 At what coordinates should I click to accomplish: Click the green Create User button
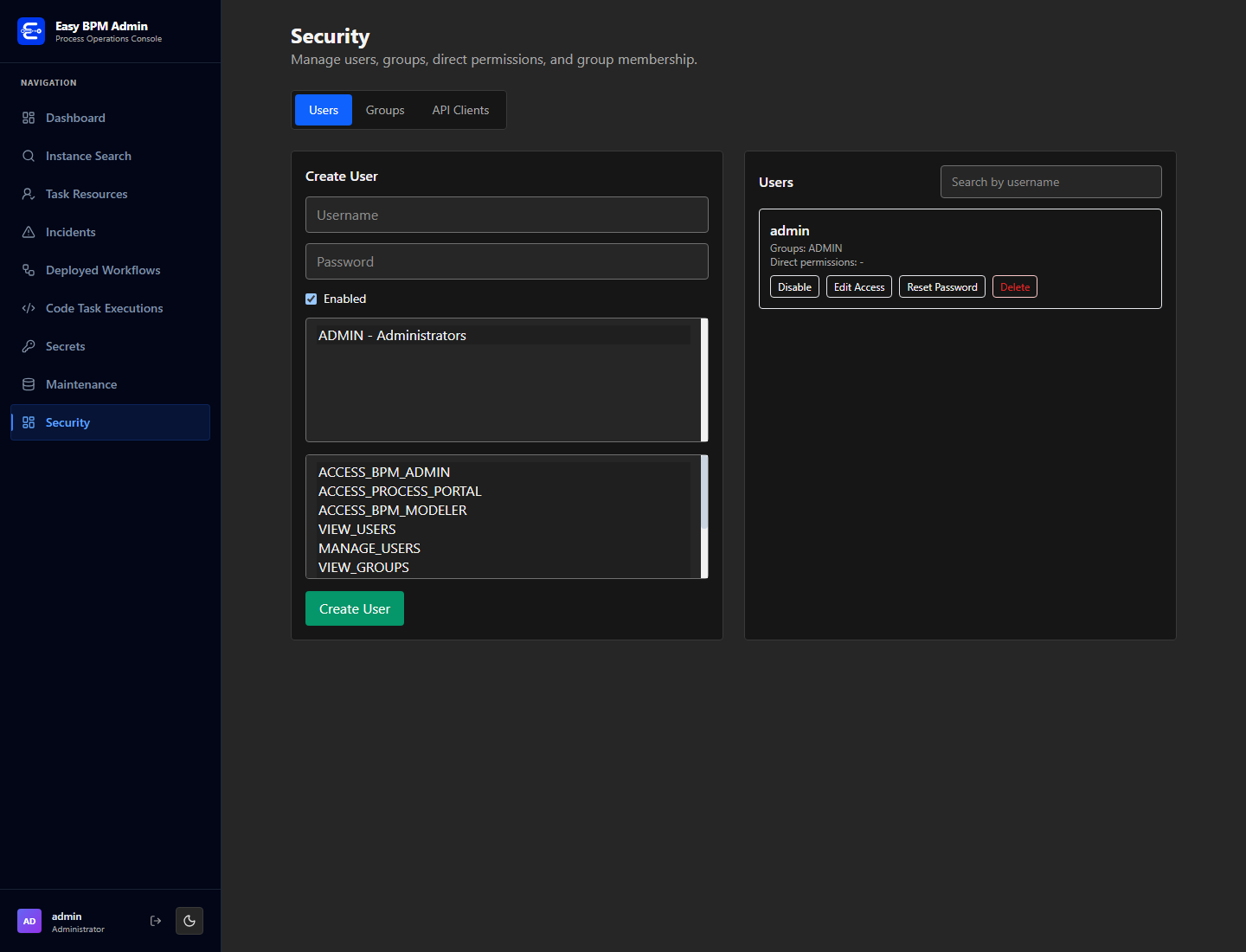tap(355, 608)
